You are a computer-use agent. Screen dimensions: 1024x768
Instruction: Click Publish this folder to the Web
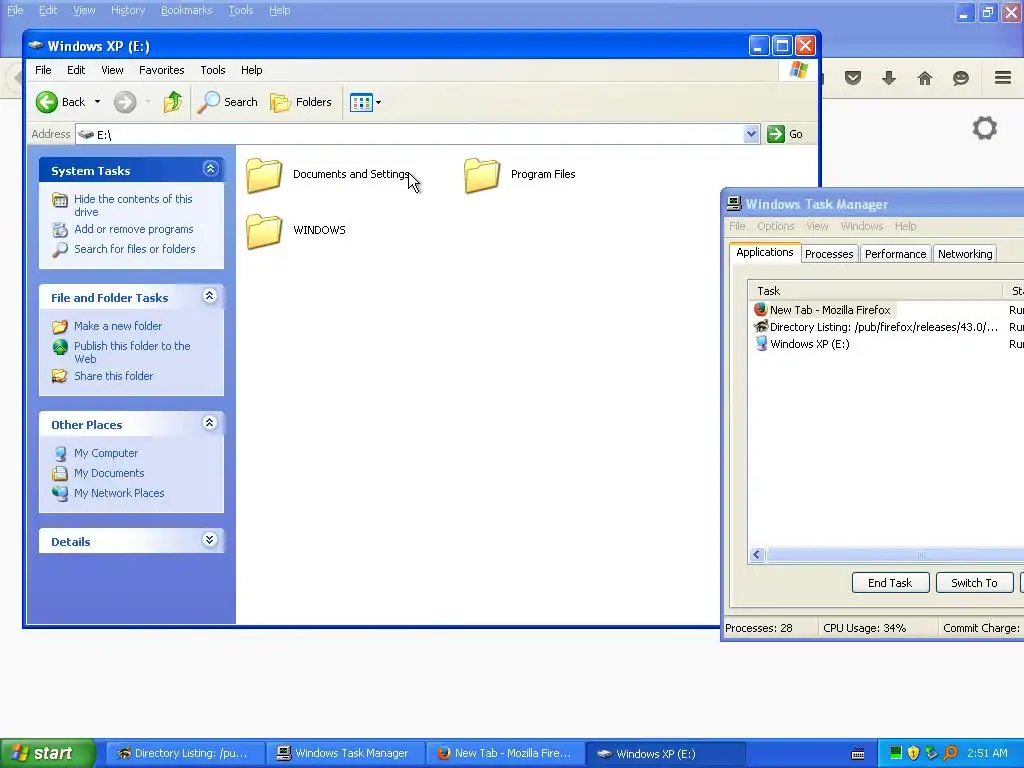[x=132, y=352]
